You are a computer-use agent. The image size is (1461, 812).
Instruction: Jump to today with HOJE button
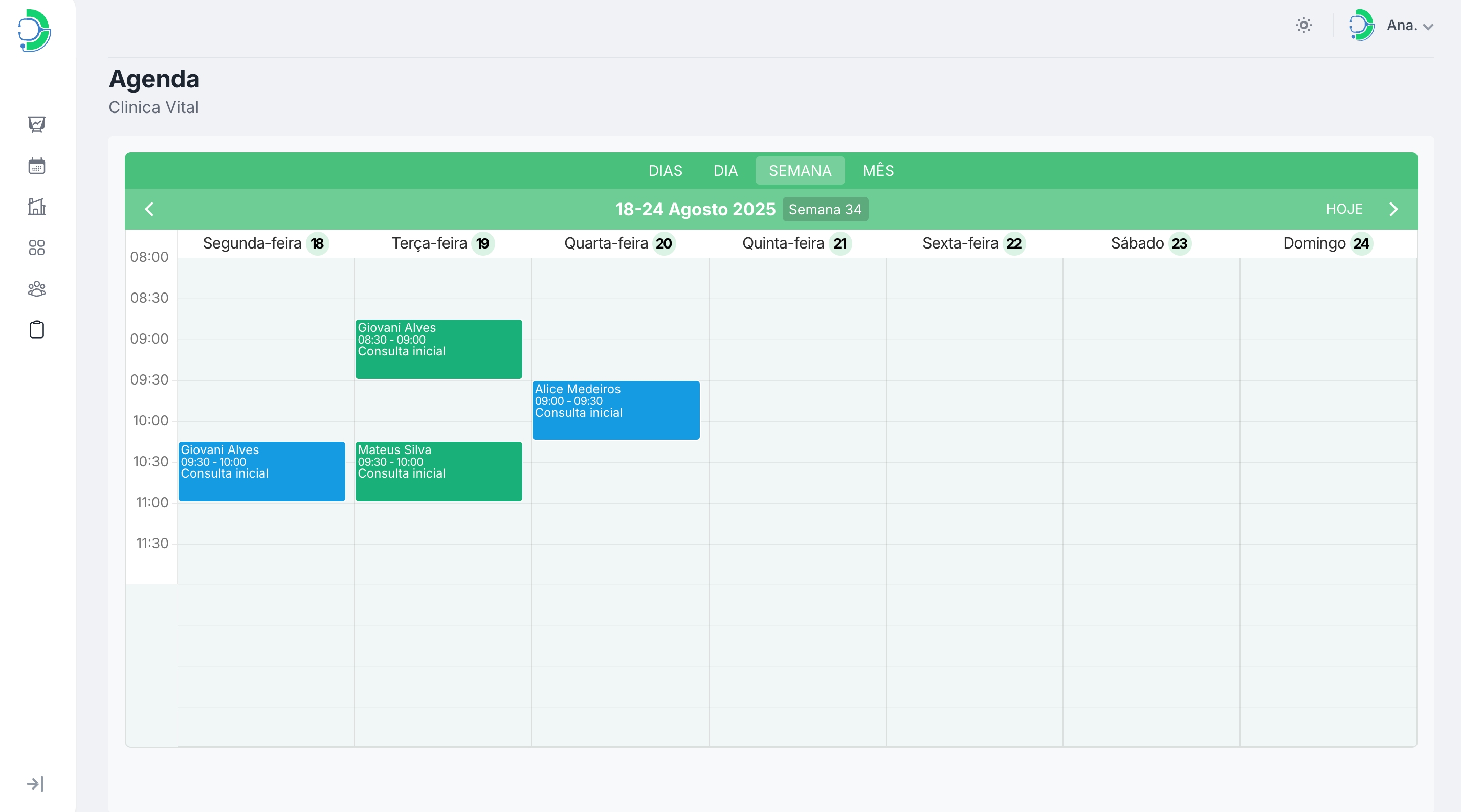(1344, 209)
